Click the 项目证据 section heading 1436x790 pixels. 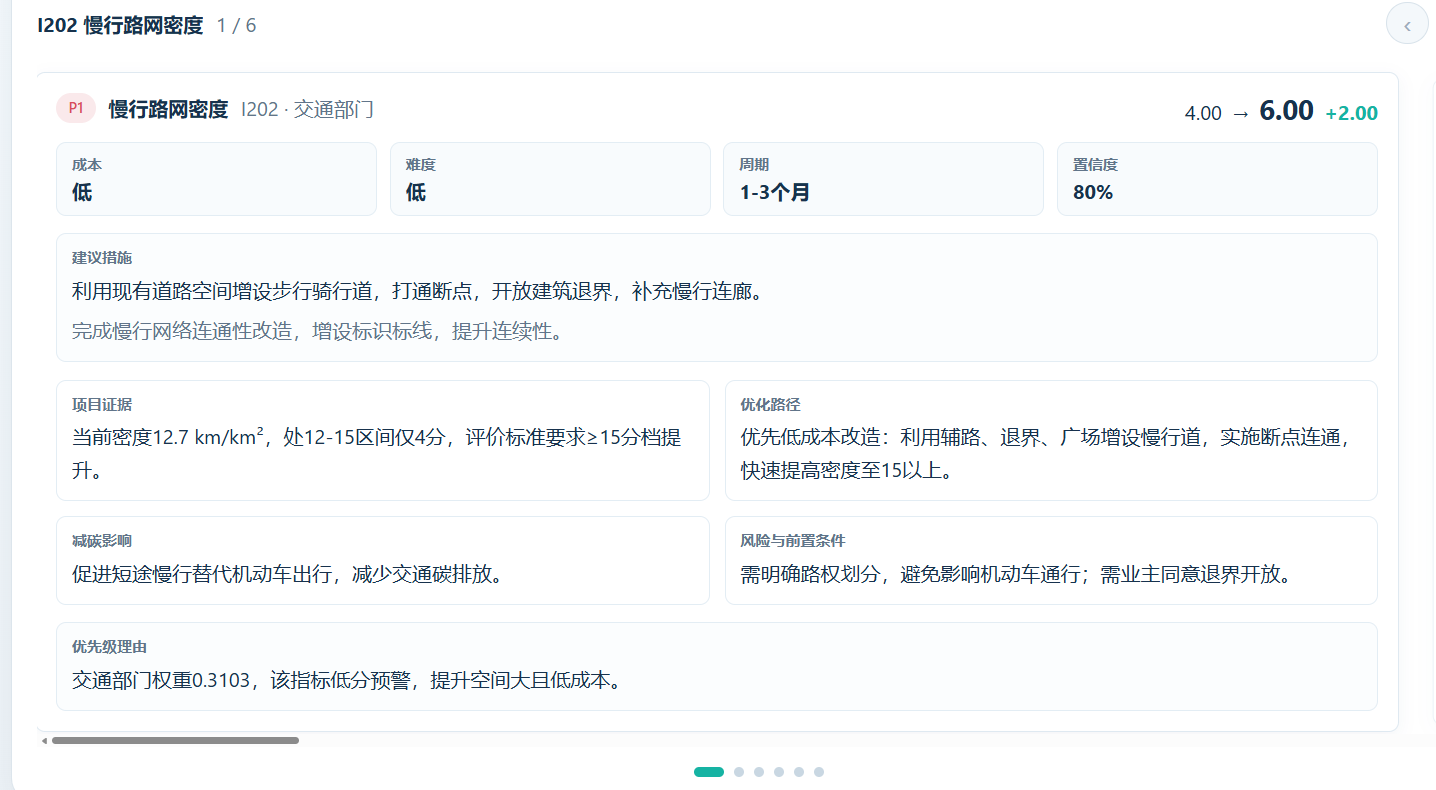tap(102, 404)
